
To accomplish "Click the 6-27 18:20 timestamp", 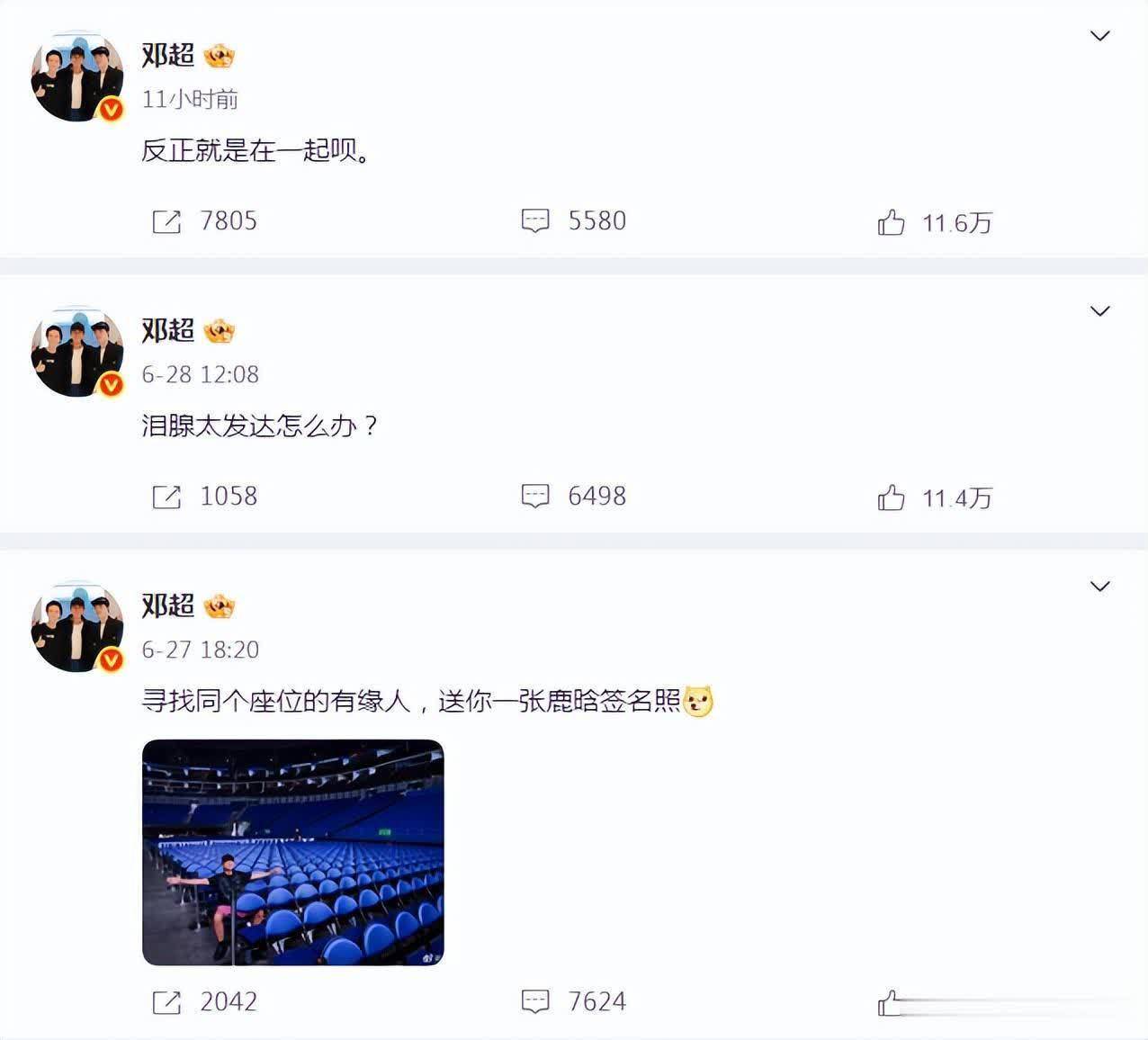I will pyautogui.click(x=201, y=650).
